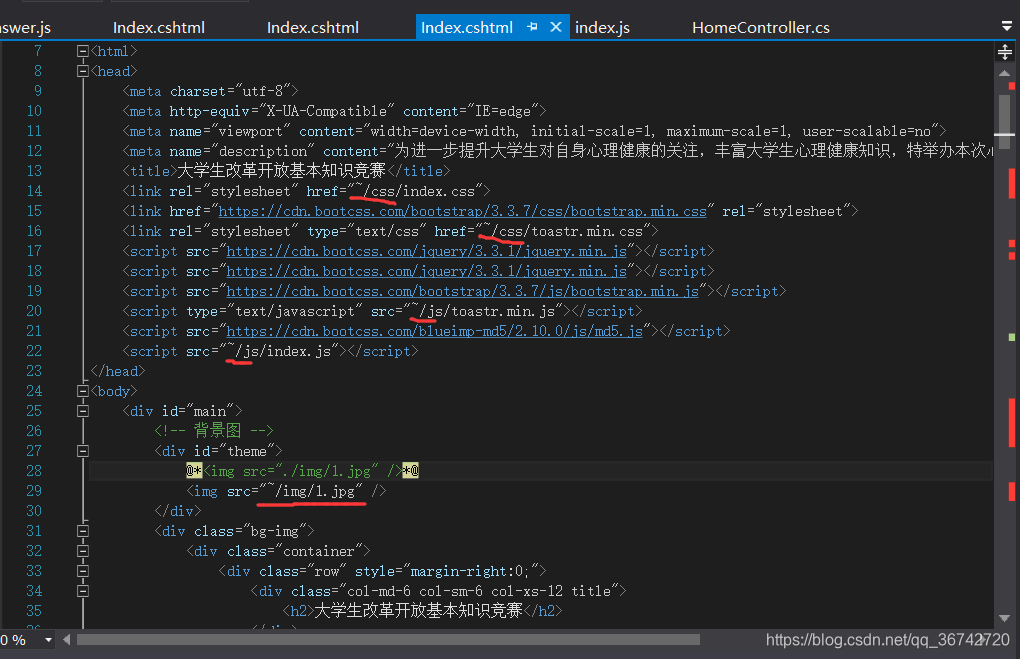Collapse the body section on line 24

83,391
